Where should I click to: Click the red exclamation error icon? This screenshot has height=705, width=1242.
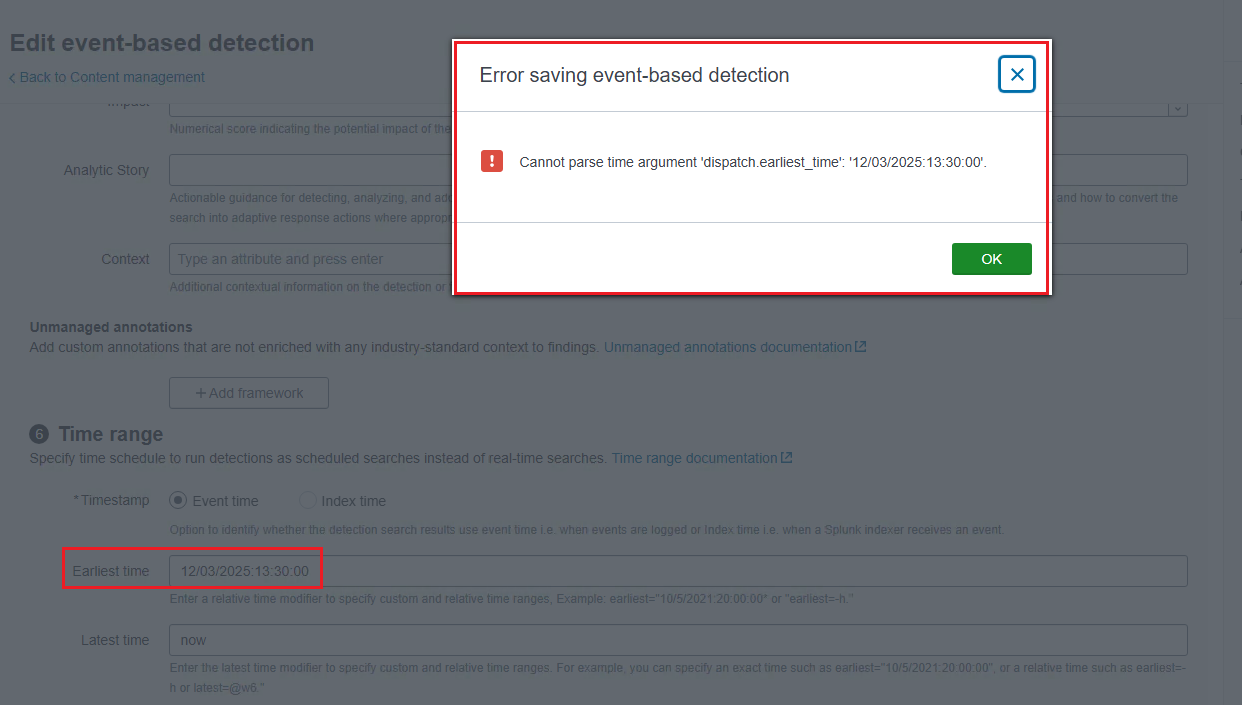(492, 161)
